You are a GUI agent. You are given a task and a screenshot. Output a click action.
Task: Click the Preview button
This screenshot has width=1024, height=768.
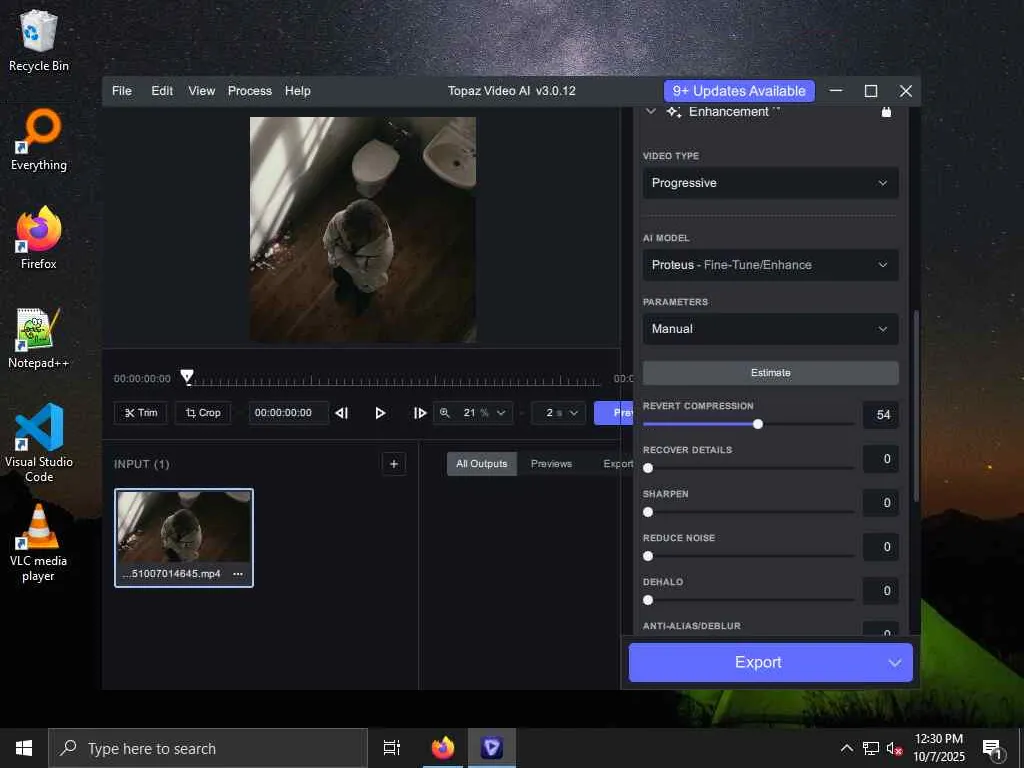pyautogui.click(x=614, y=413)
